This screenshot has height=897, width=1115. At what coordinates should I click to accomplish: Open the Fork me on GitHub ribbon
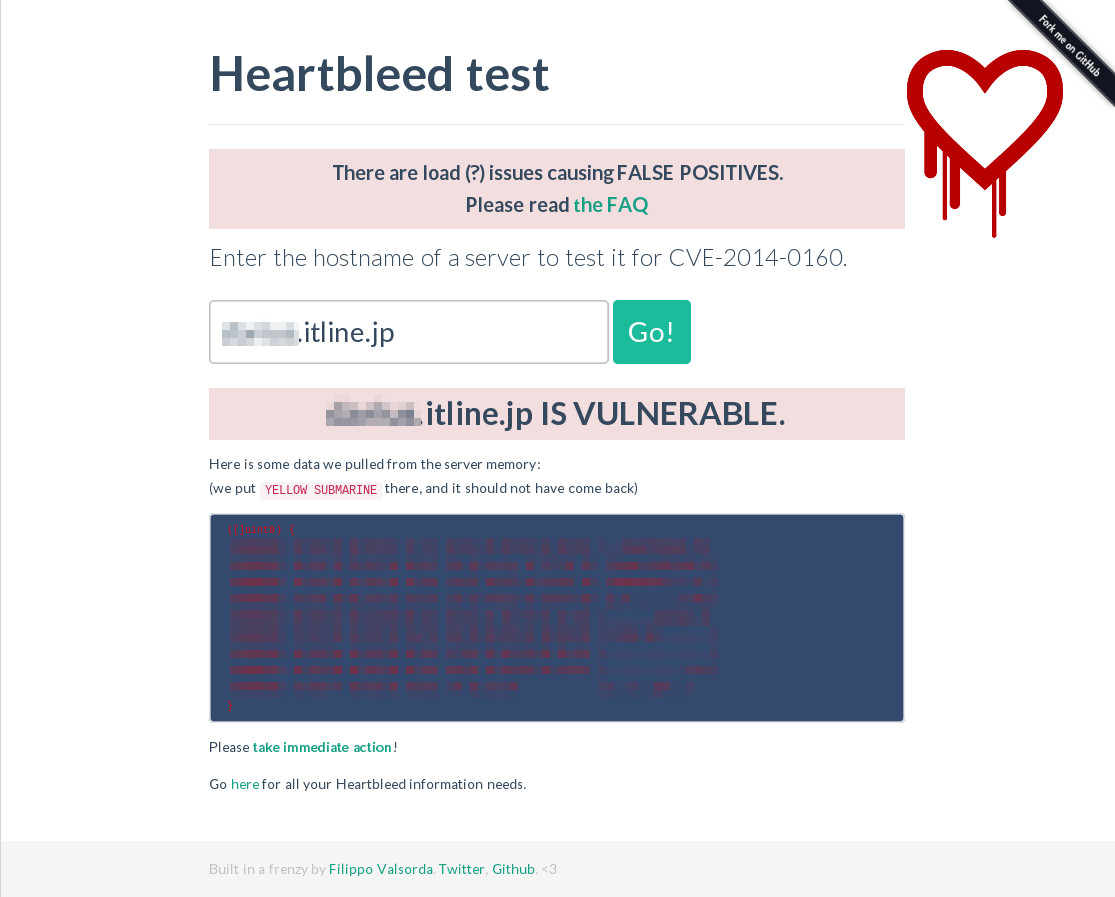pos(1070,47)
